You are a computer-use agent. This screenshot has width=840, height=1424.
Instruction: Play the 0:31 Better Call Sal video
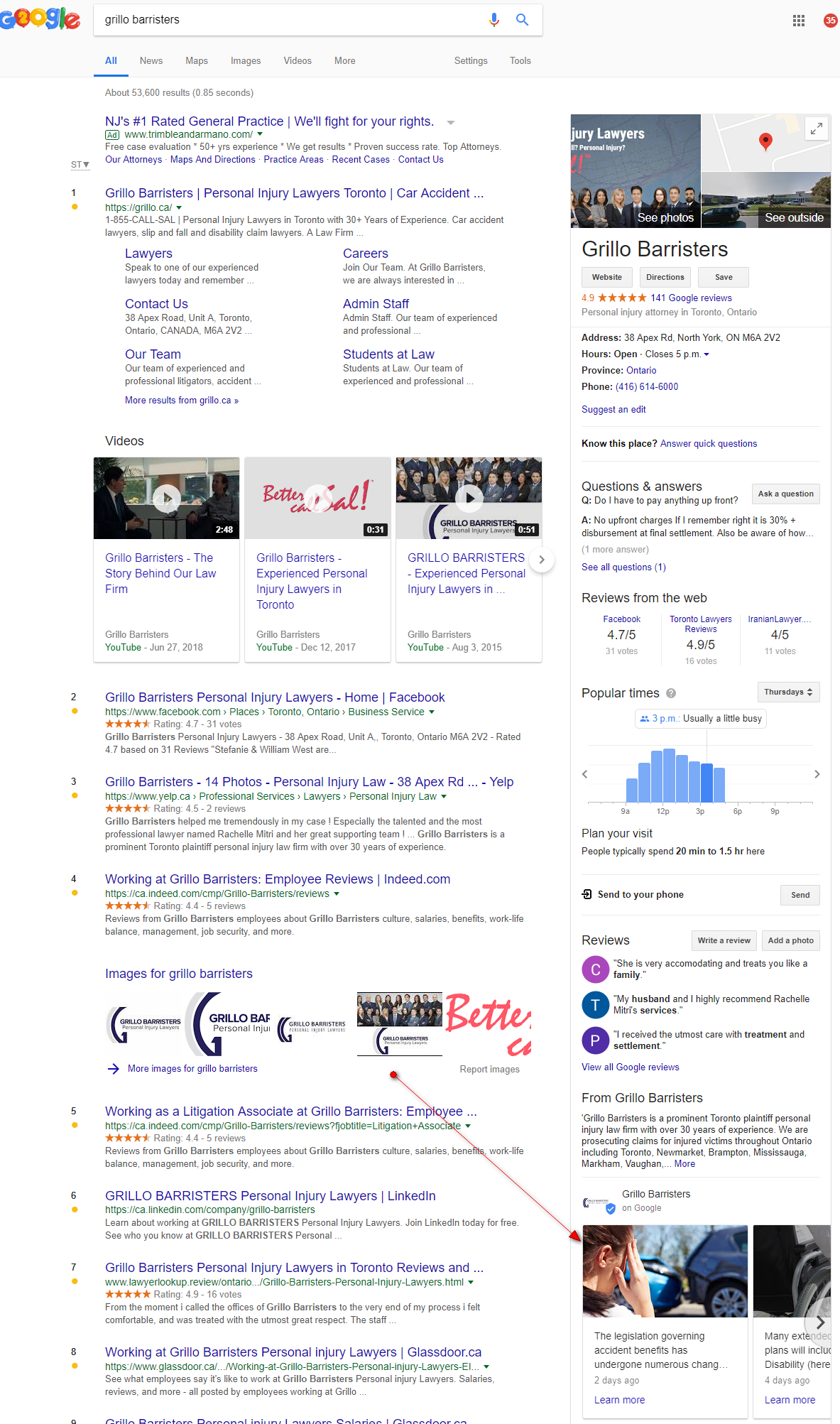318,498
